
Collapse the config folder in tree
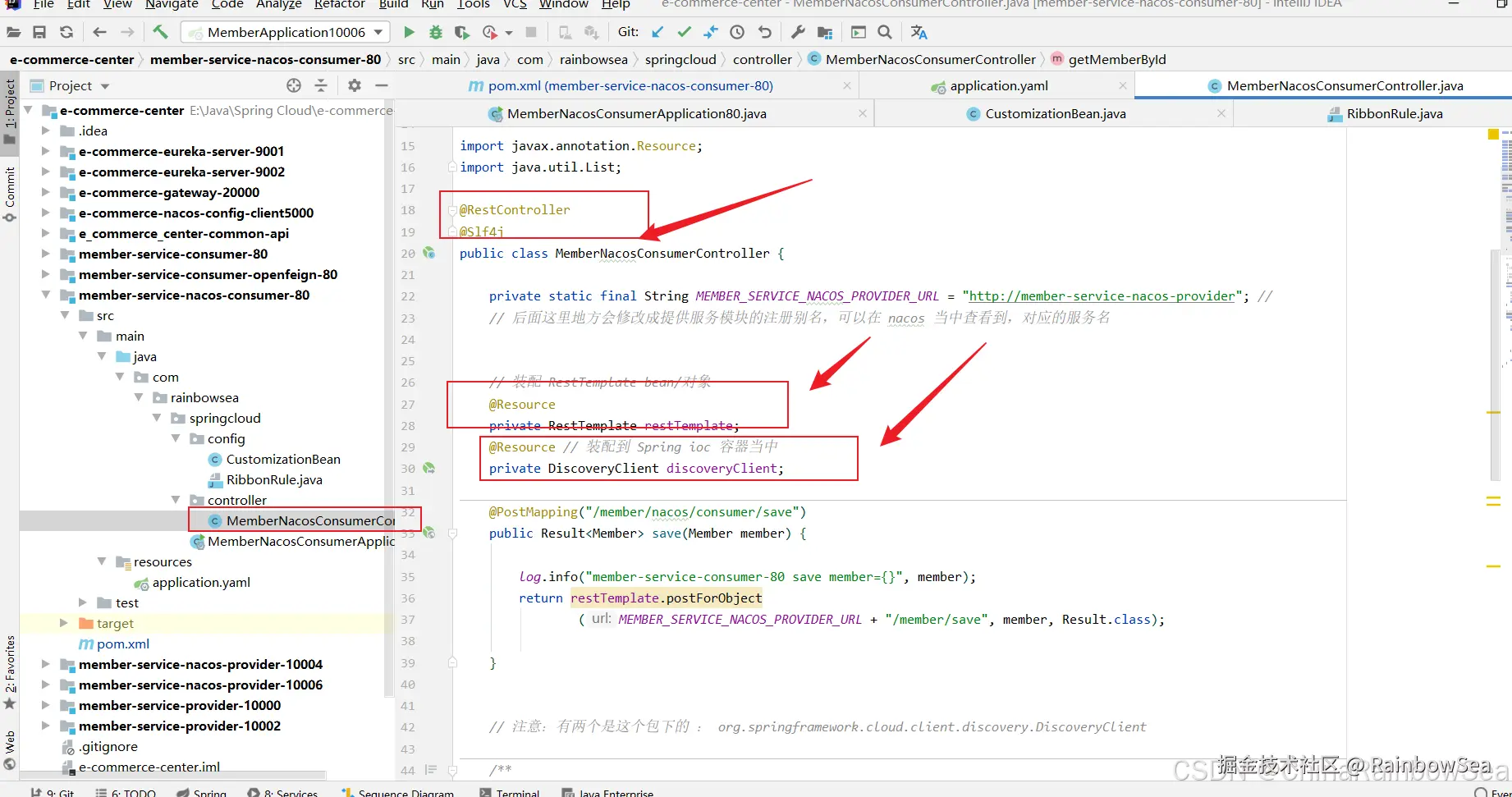(176, 438)
